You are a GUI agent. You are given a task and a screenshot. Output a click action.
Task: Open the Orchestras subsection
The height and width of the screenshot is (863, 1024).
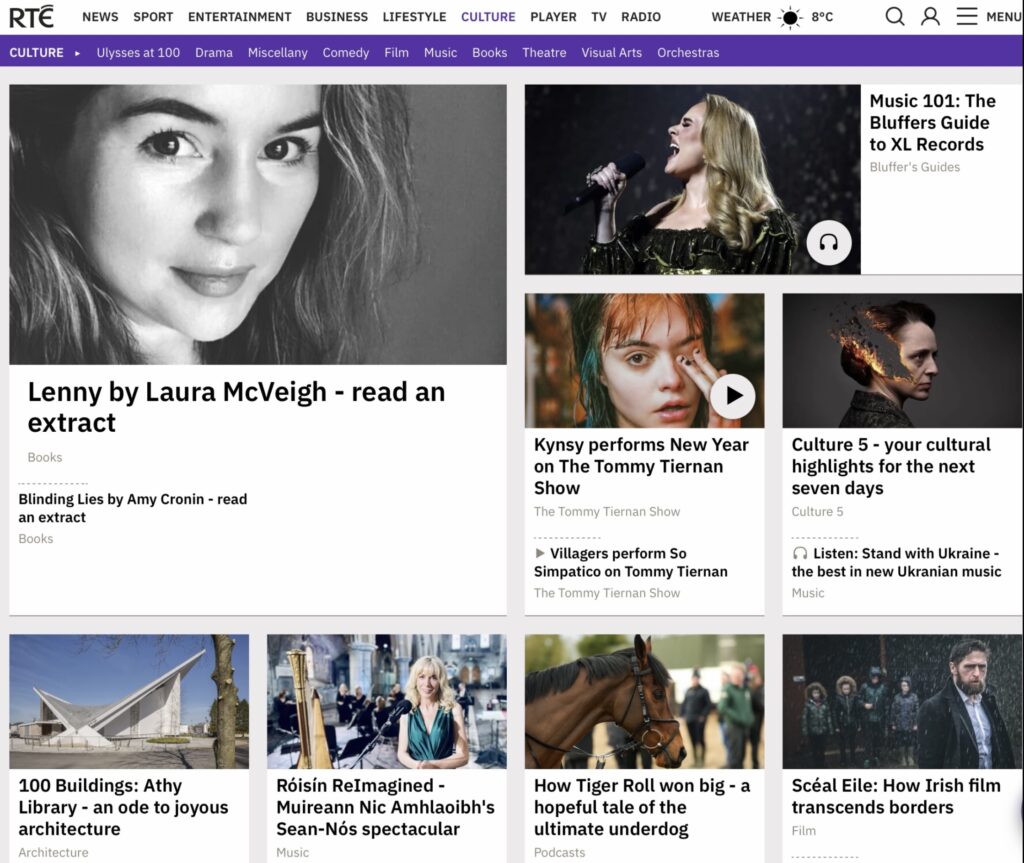coord(688,53)
